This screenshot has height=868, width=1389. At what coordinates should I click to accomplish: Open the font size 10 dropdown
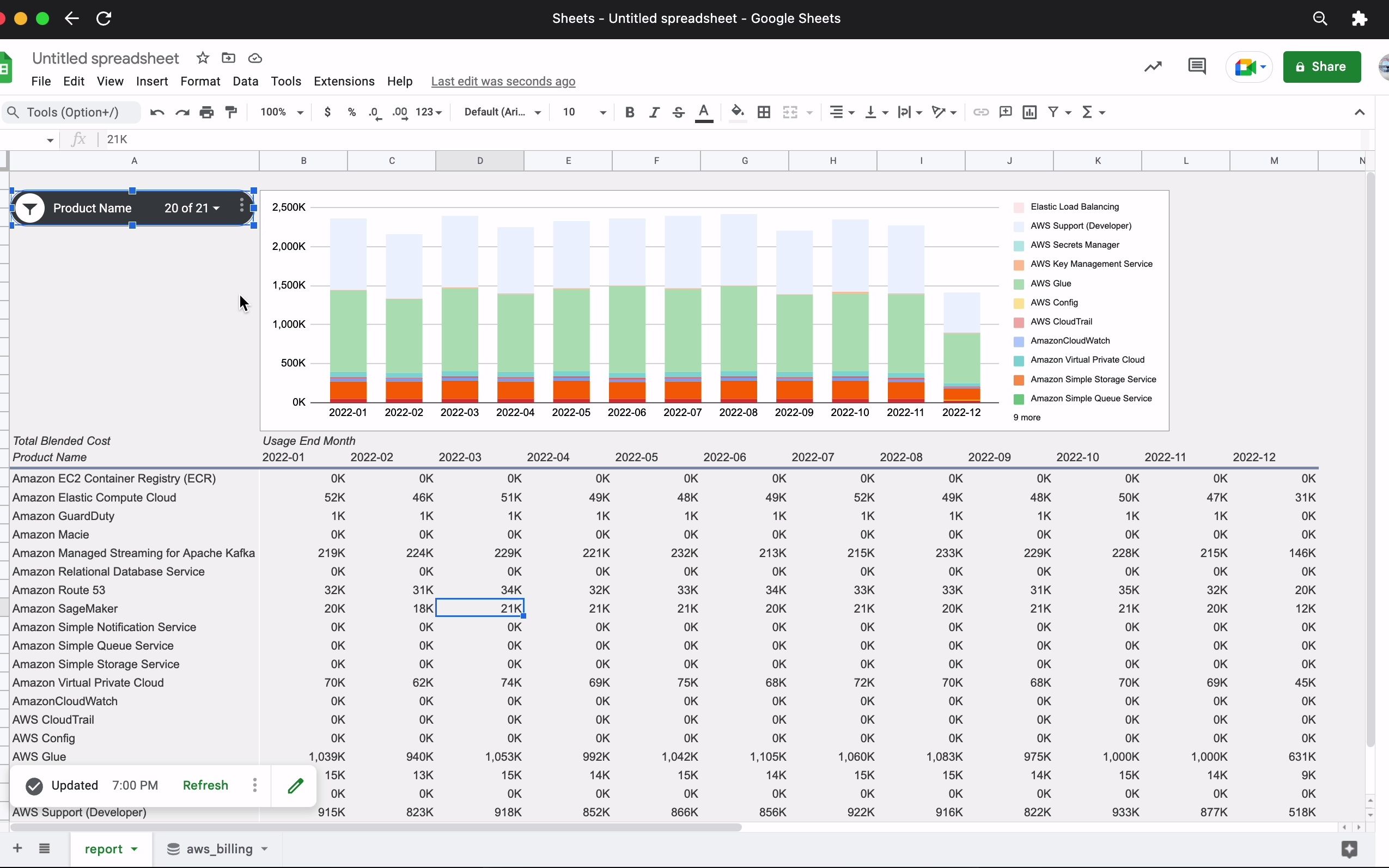(583, 112)
